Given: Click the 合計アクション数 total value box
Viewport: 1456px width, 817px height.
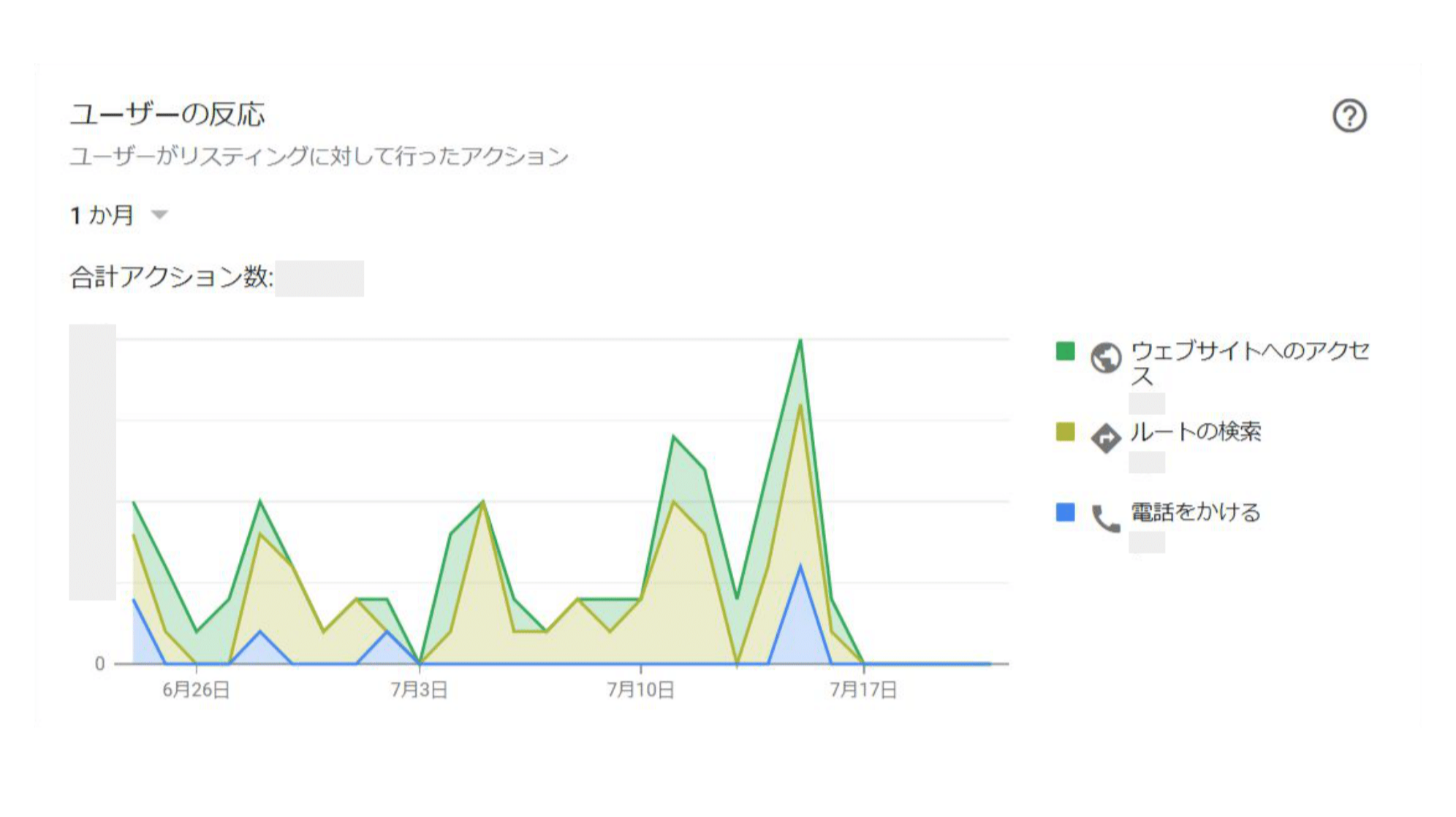Looking at the screenshot, I should click(319, 278).
